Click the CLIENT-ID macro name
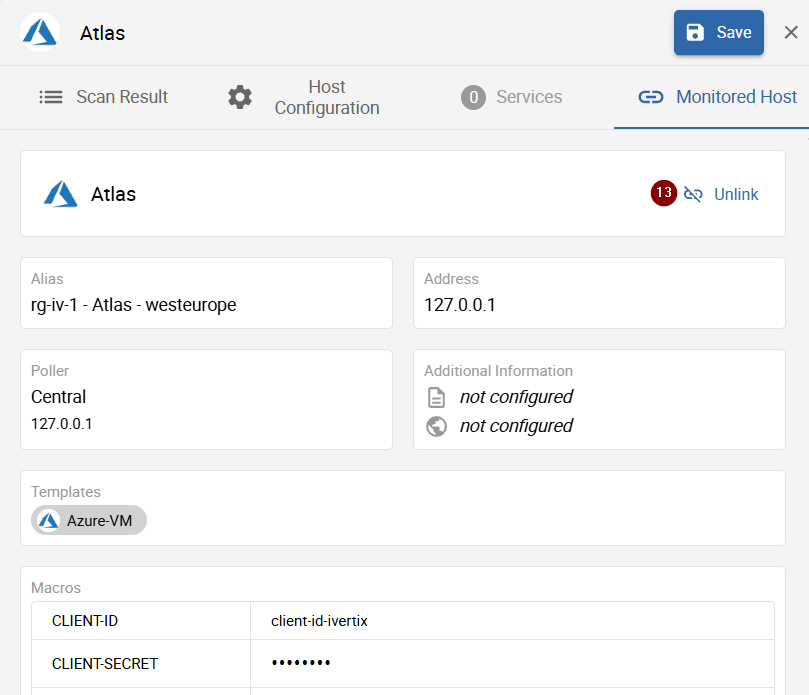The height and width of the screenshot is (695, 809). (85, 621)
